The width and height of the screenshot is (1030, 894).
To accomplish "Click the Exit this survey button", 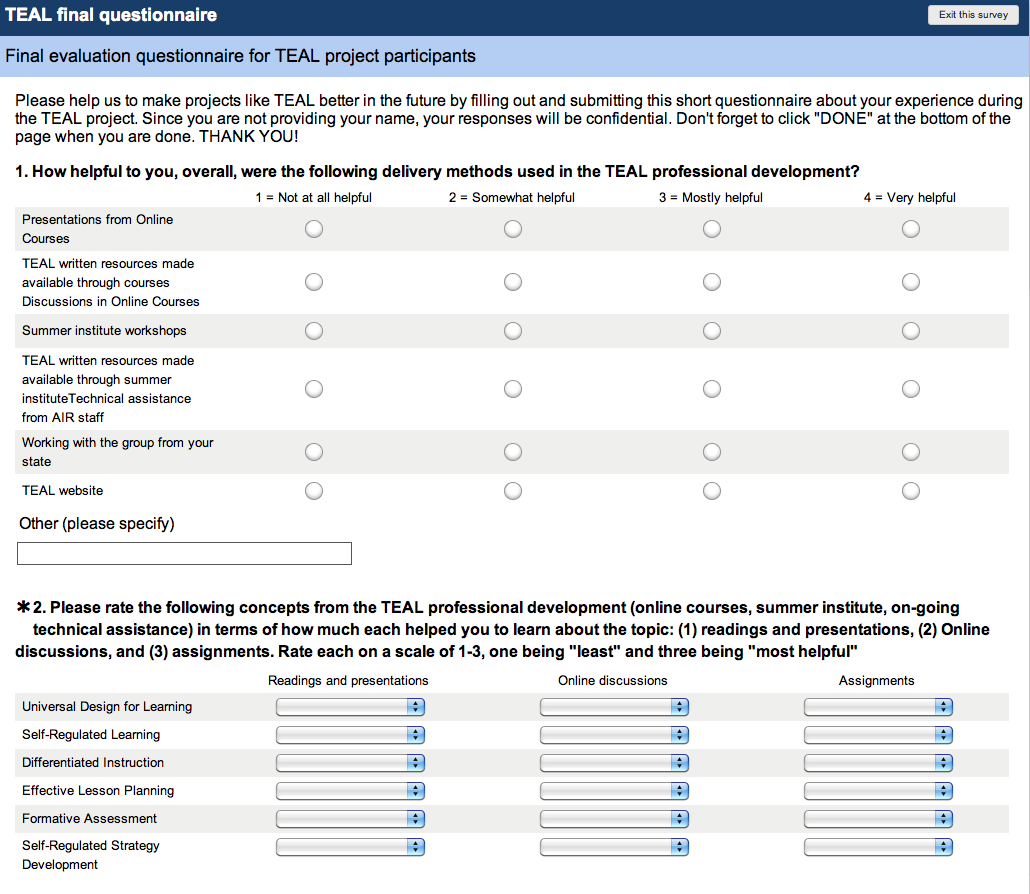I will (973, 15).
